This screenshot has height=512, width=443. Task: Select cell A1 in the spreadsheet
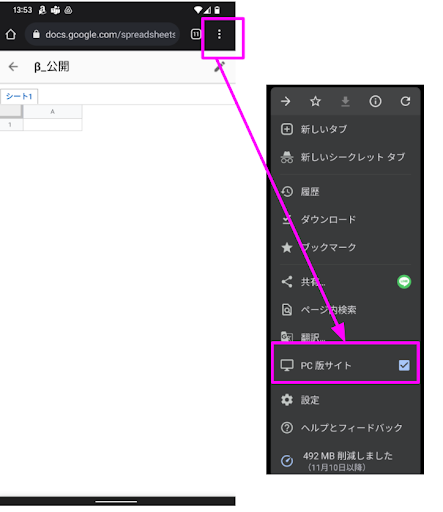53,125
